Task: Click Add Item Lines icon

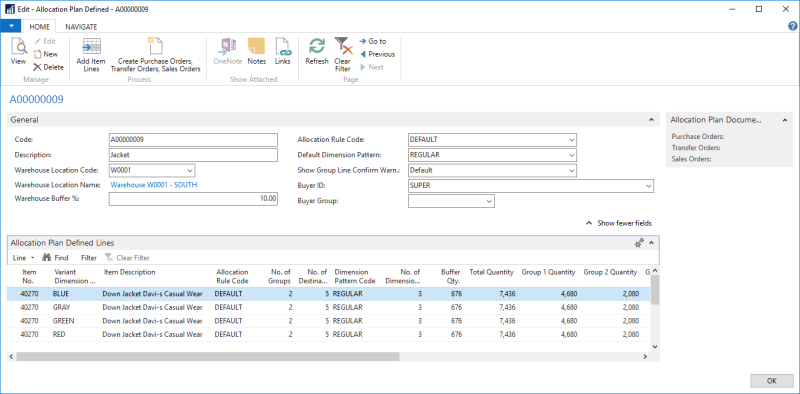Action: (x=91, y=55)
